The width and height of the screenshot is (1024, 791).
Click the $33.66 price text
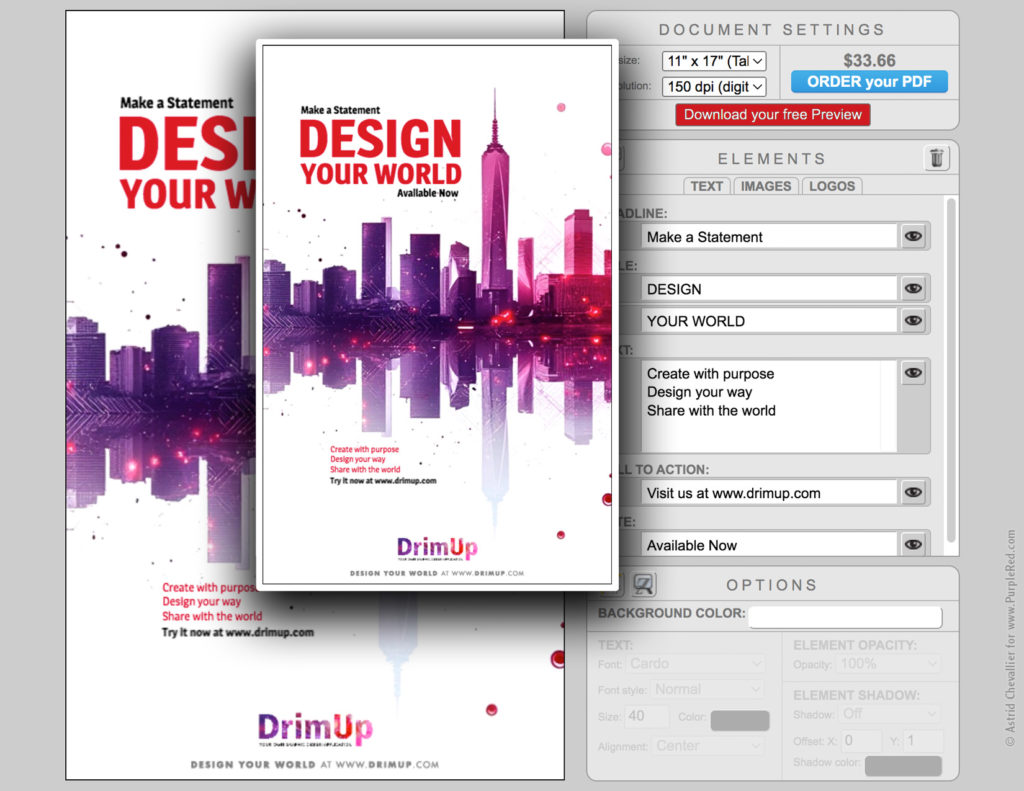click(869, 61)
